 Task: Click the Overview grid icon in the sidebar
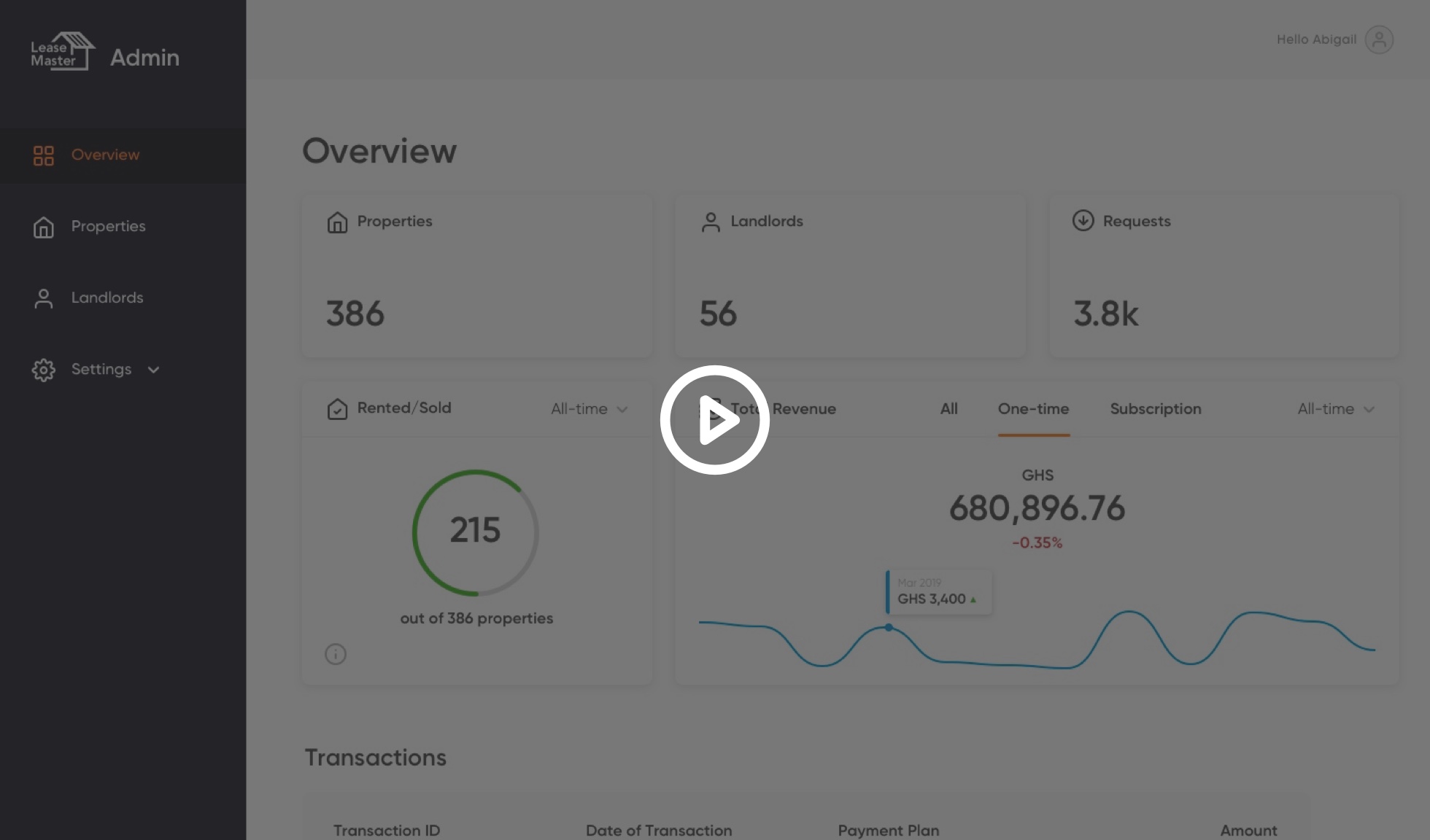click(x=44, y=155)
